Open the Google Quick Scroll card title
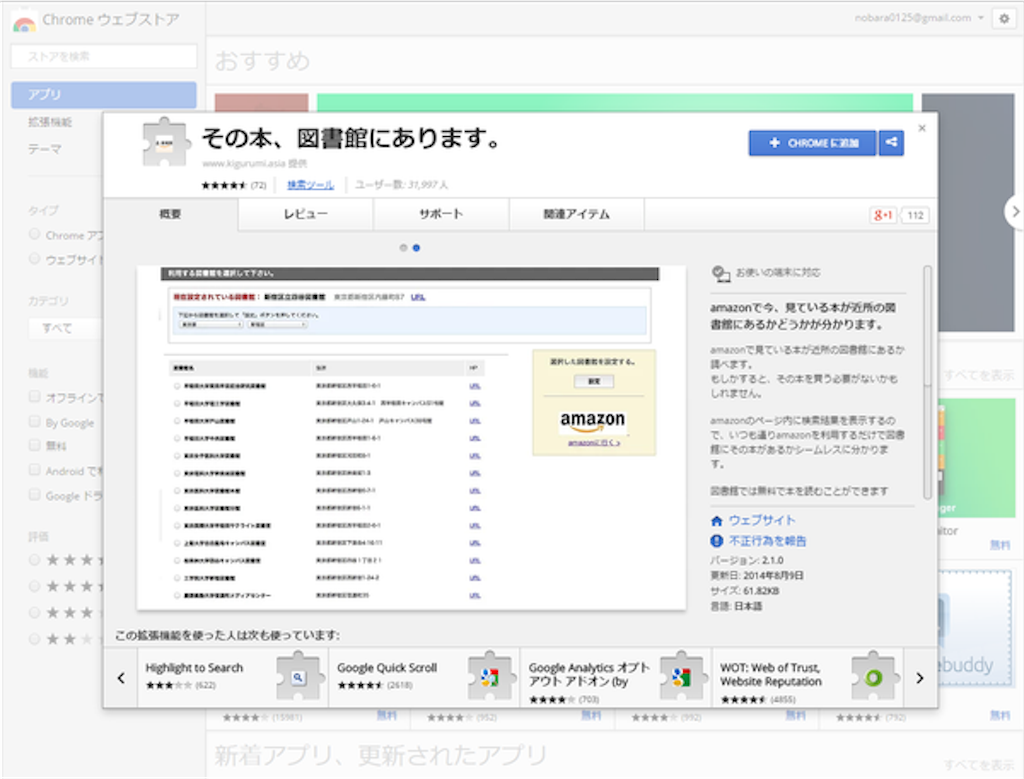The height and width of the screenshot is (779, 1024). [387, 668]
